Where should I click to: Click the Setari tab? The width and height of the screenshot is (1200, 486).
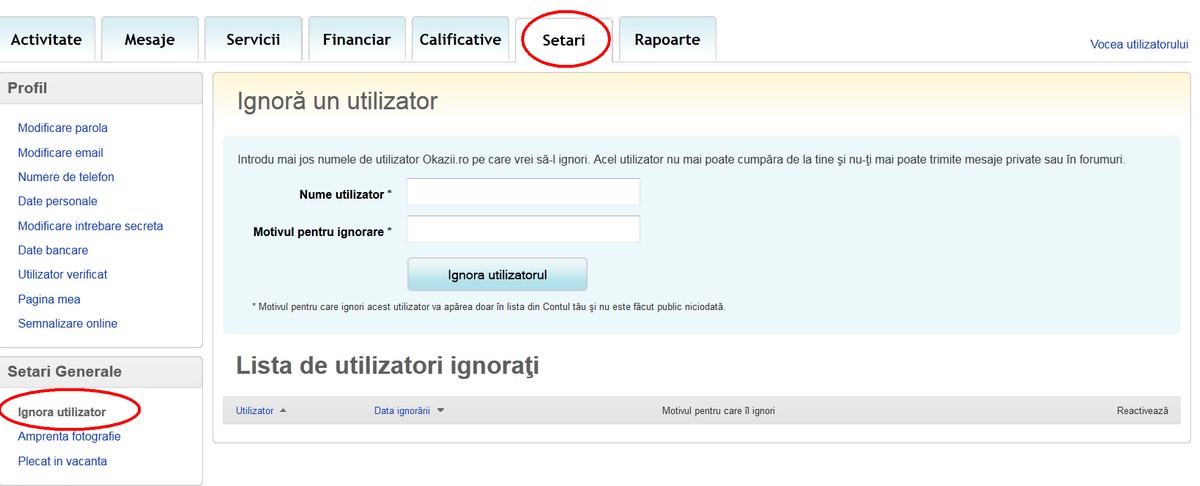563,41
